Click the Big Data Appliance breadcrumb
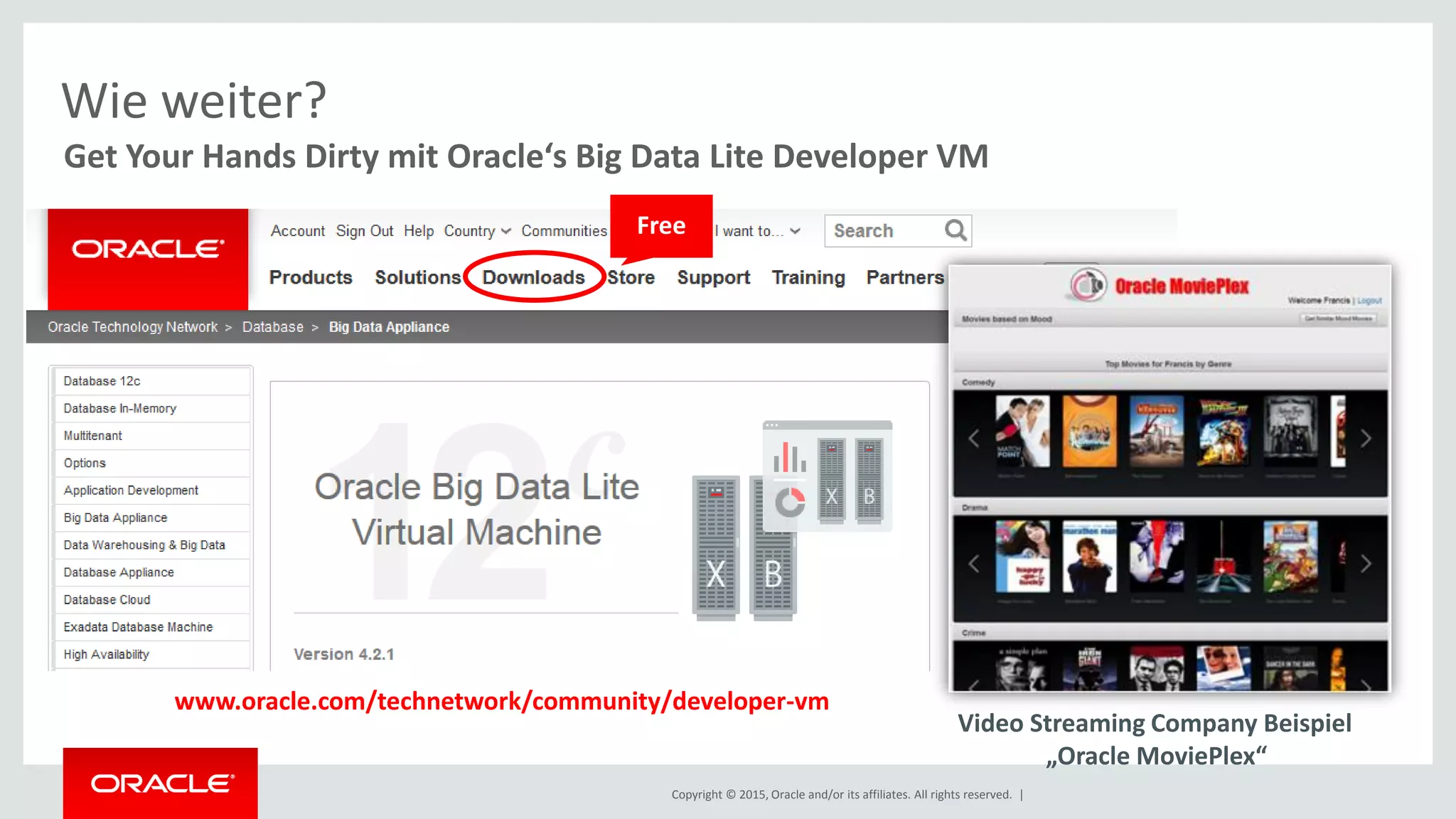 click(389, 327)
